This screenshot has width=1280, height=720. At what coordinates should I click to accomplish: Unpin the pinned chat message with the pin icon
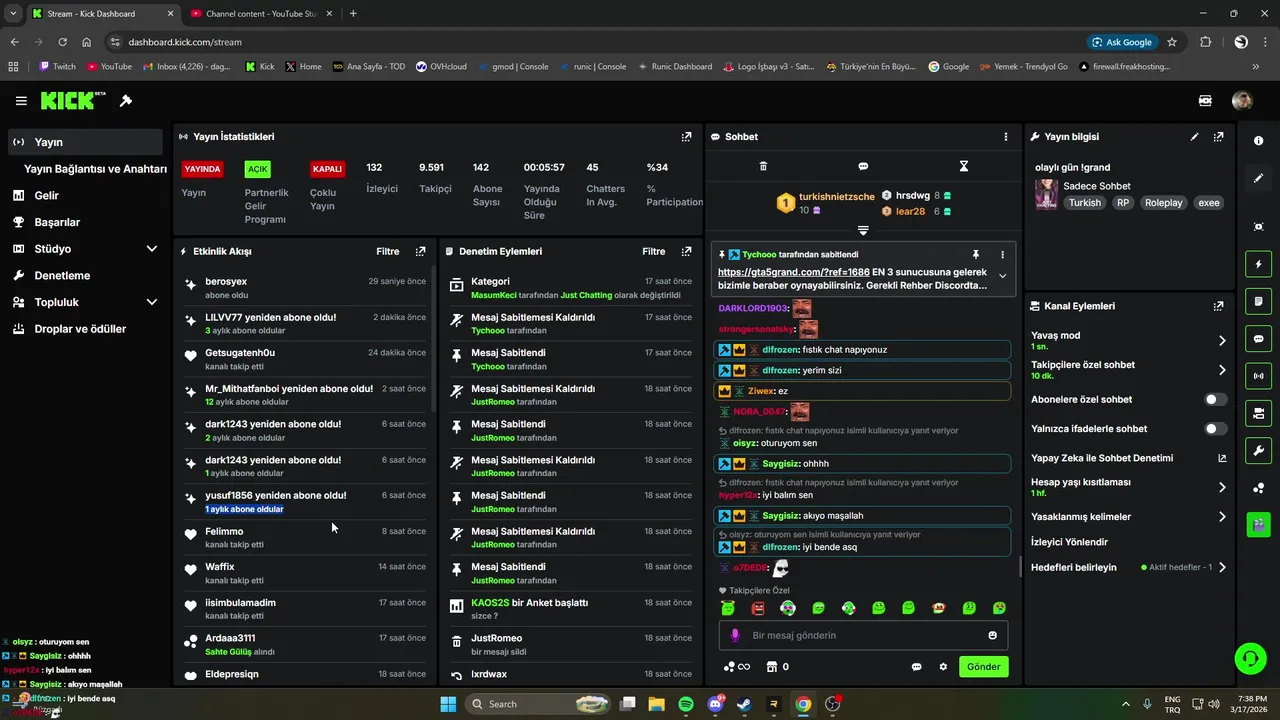pyautogui.click(x=976, y=255)
